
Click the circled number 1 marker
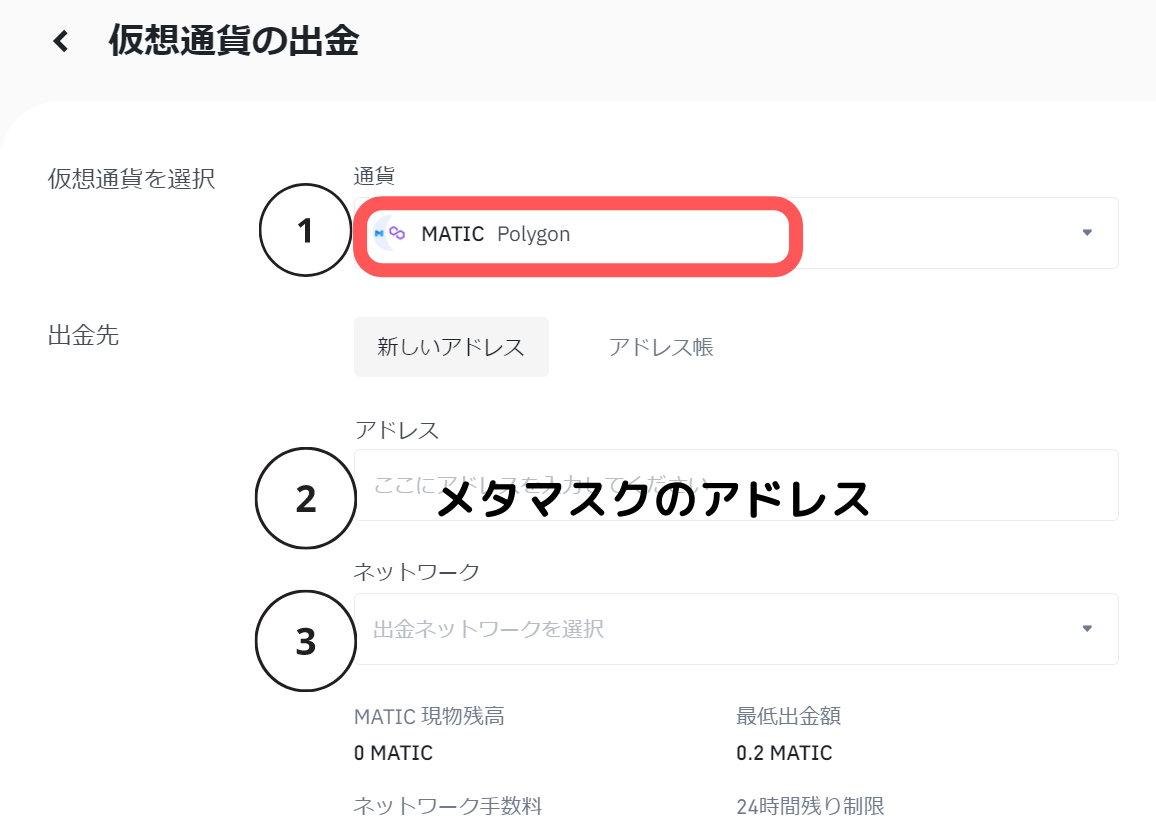coord(306,231)
